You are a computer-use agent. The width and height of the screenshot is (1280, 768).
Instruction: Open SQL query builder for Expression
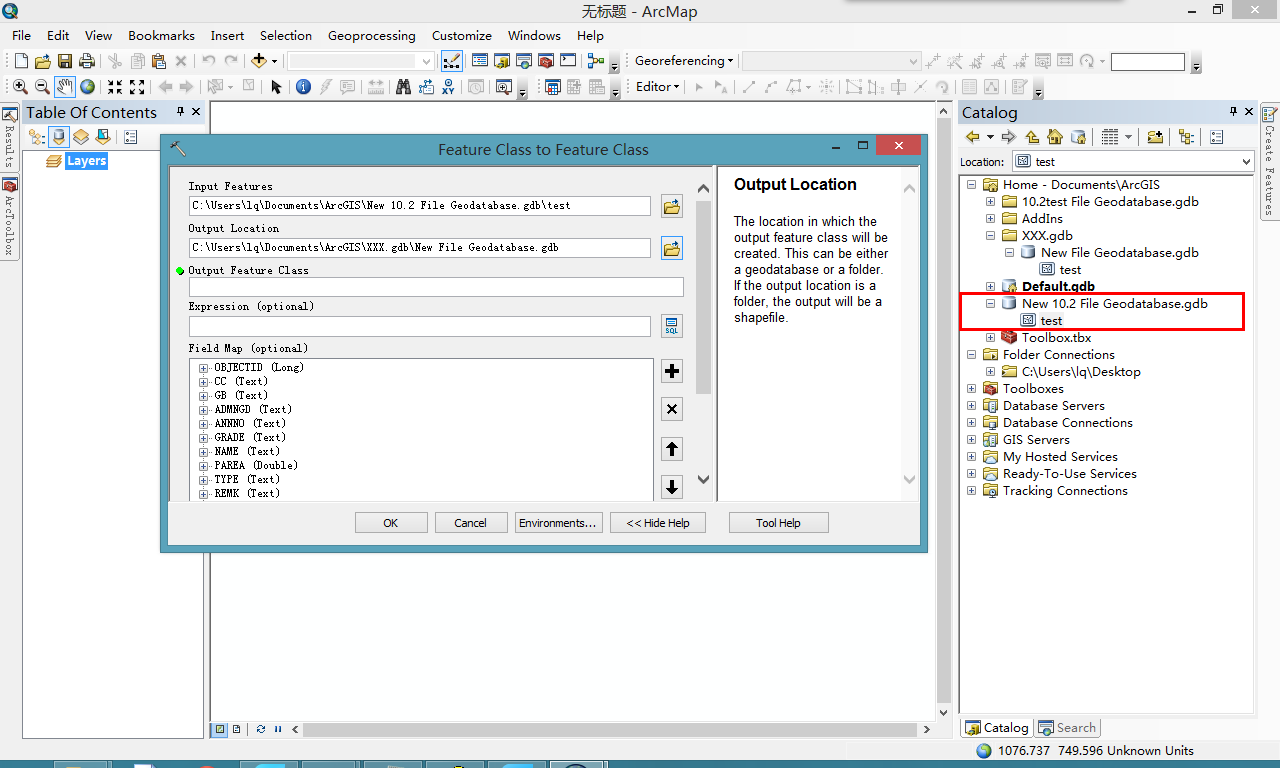672,326
